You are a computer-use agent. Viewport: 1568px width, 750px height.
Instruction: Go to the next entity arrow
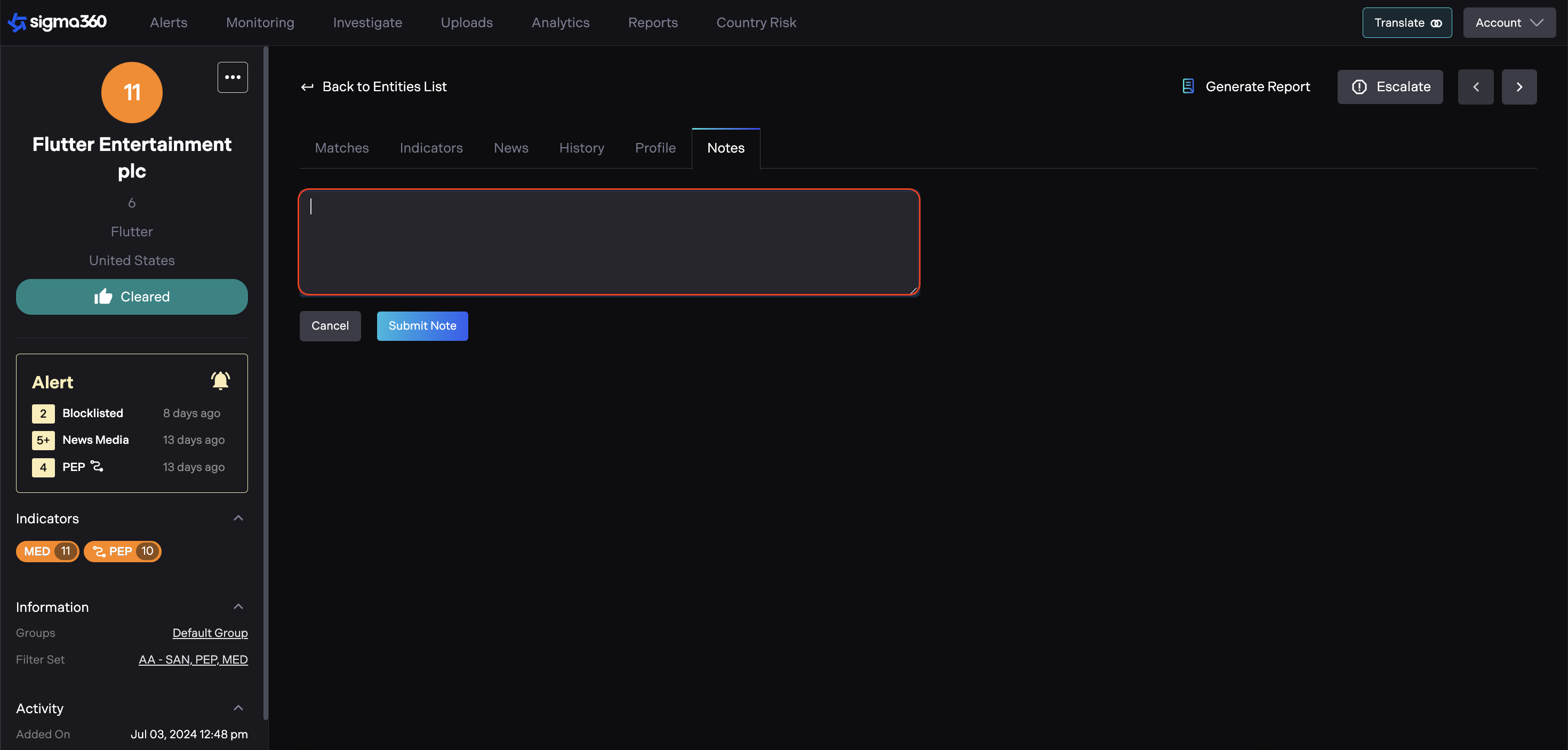coord(1519,87)
